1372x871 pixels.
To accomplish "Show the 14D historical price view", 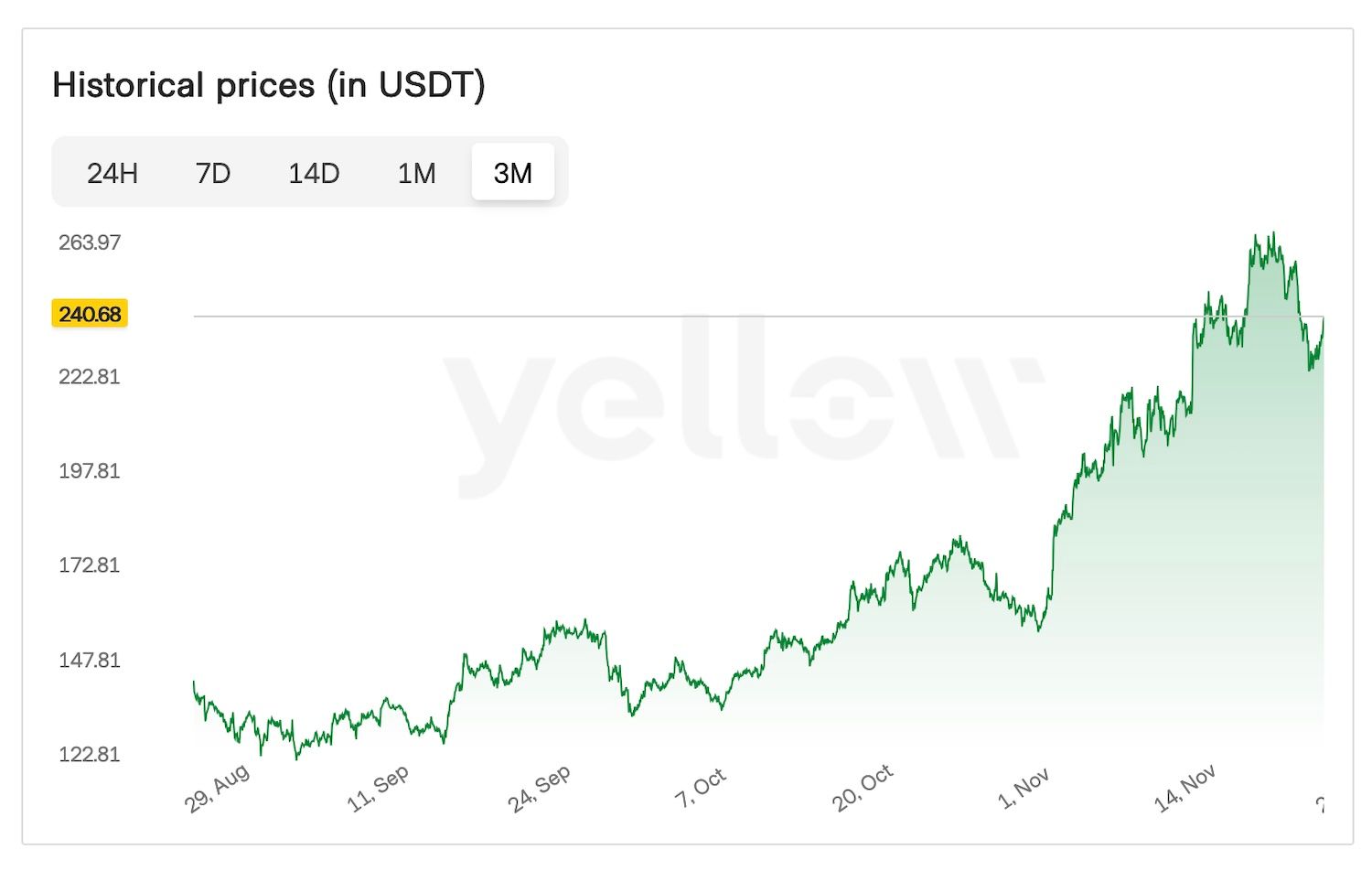I will tap(314, 173).
